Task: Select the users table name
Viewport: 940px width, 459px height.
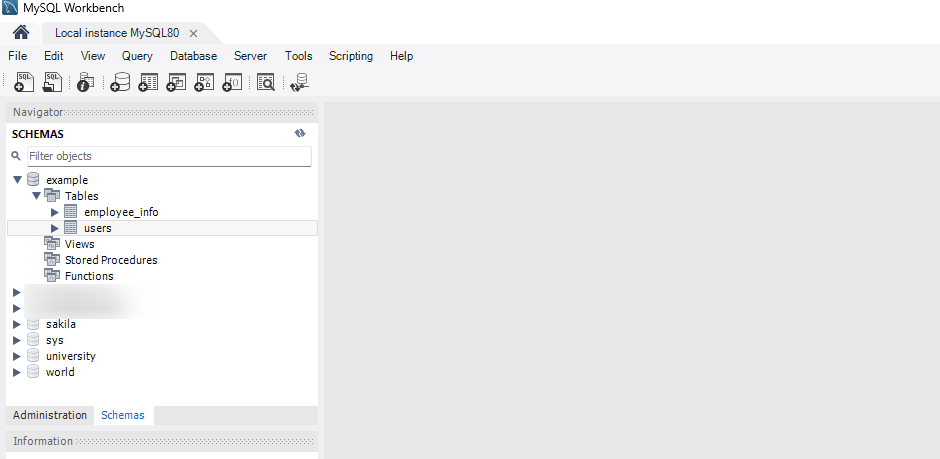Action: (x=98, y=228)
